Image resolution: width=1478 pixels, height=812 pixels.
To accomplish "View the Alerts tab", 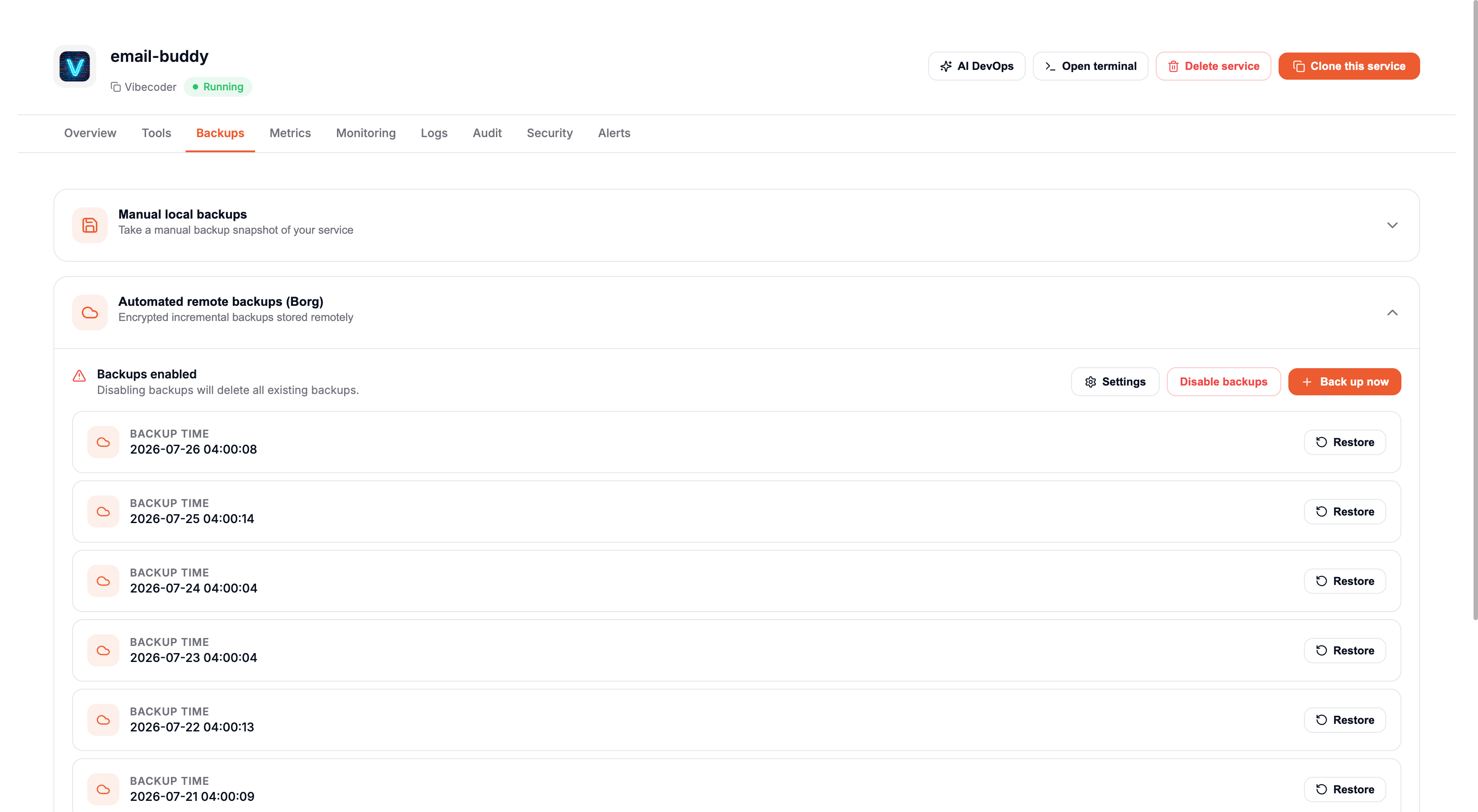I will pyautogui.click(x=614, y=133).
